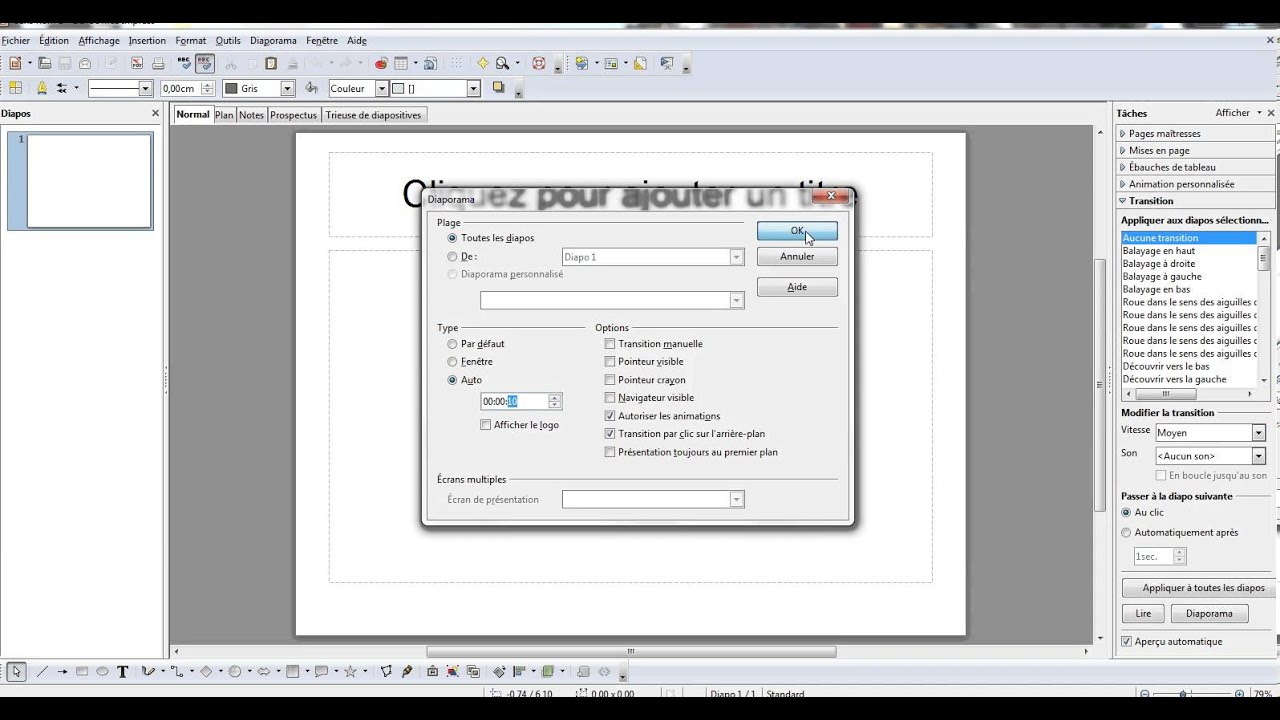This screenshot has height=720, width=1280.
Task: Select the symbol shapes smiley tool
Action: pyautogui.click(x=235, y=672)
